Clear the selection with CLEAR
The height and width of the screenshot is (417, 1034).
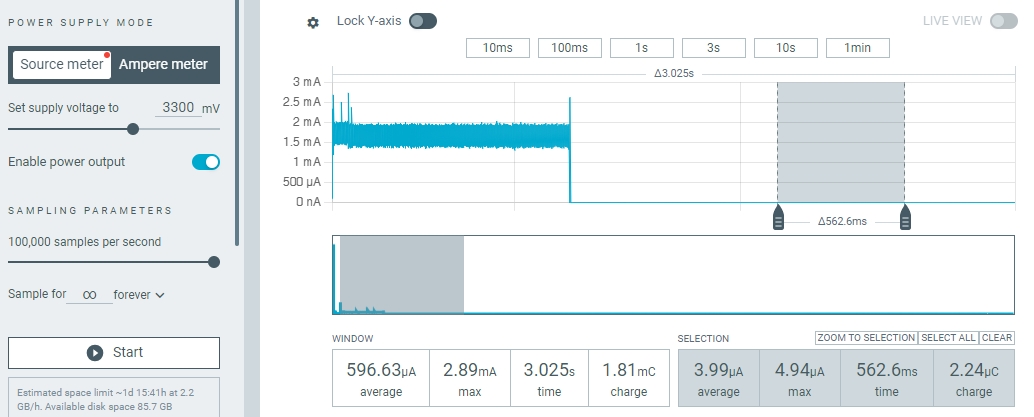click(x=997, y=338)
